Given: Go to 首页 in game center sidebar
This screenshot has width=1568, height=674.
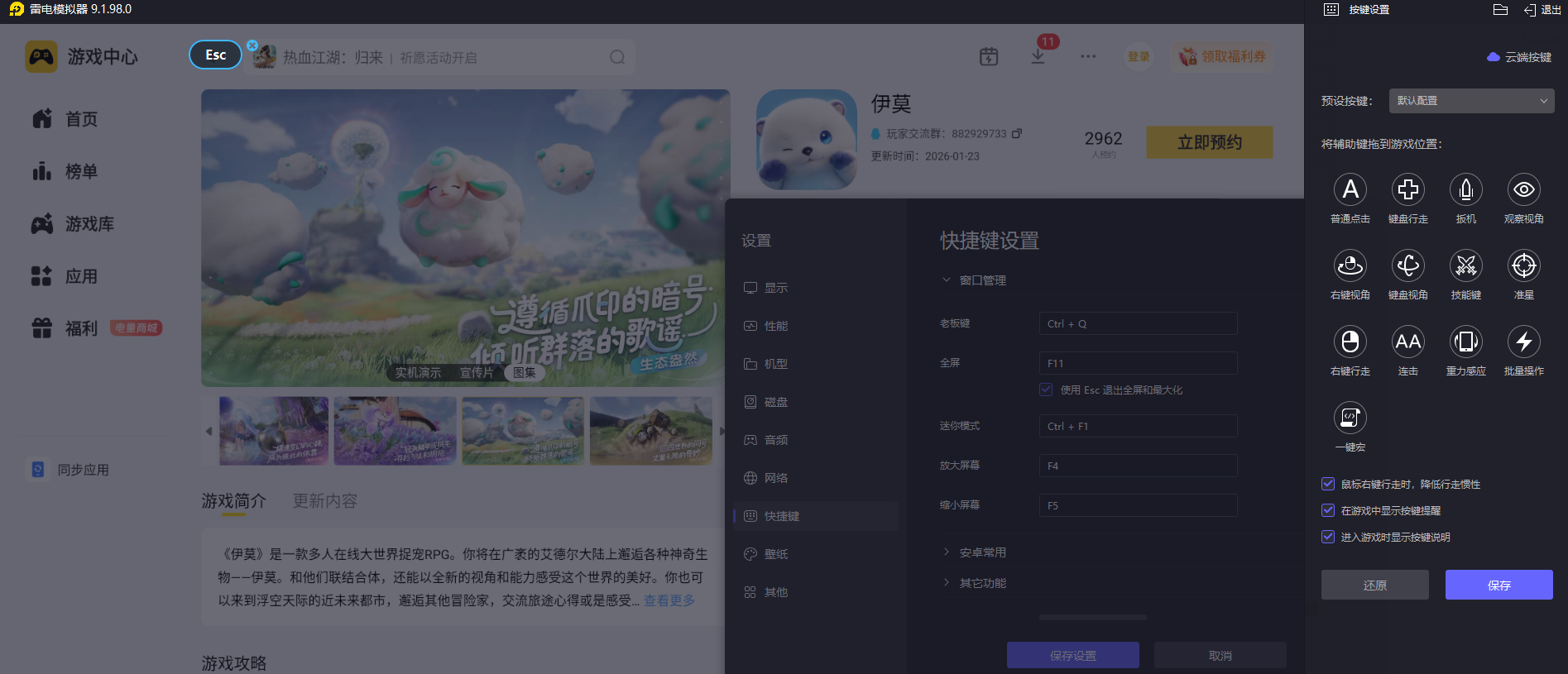Looking at the screenshot, I should tap(65, 119).
